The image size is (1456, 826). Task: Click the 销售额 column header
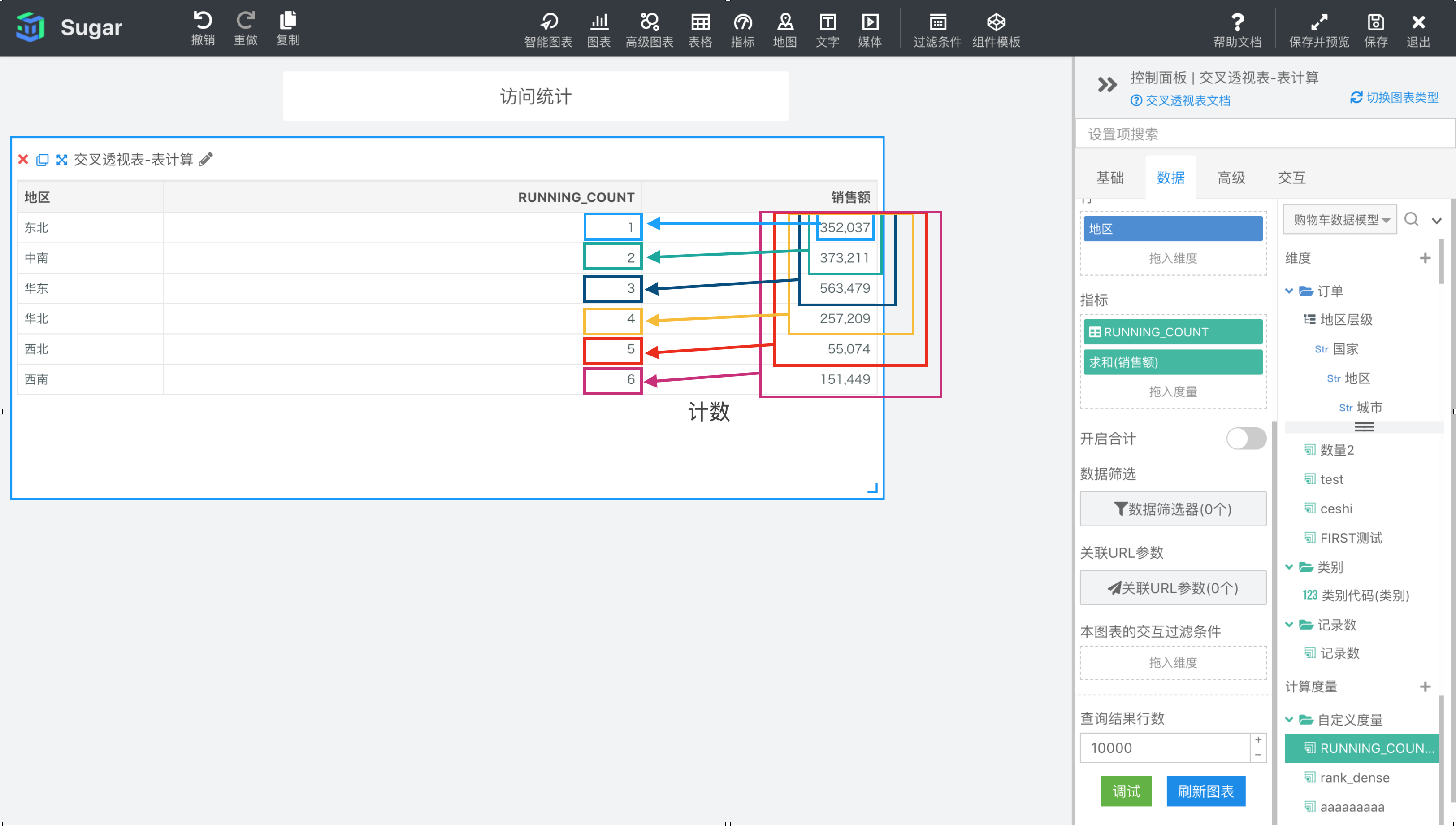850,197
